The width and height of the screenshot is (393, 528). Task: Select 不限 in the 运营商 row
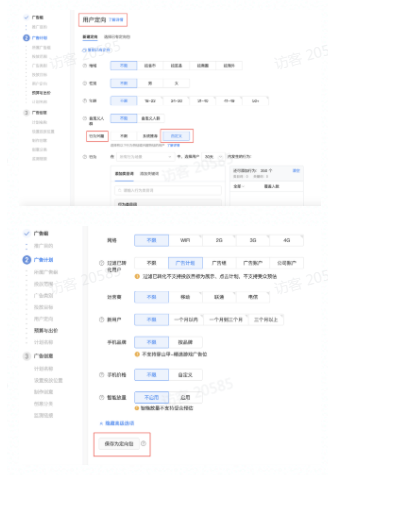[152, 297]
